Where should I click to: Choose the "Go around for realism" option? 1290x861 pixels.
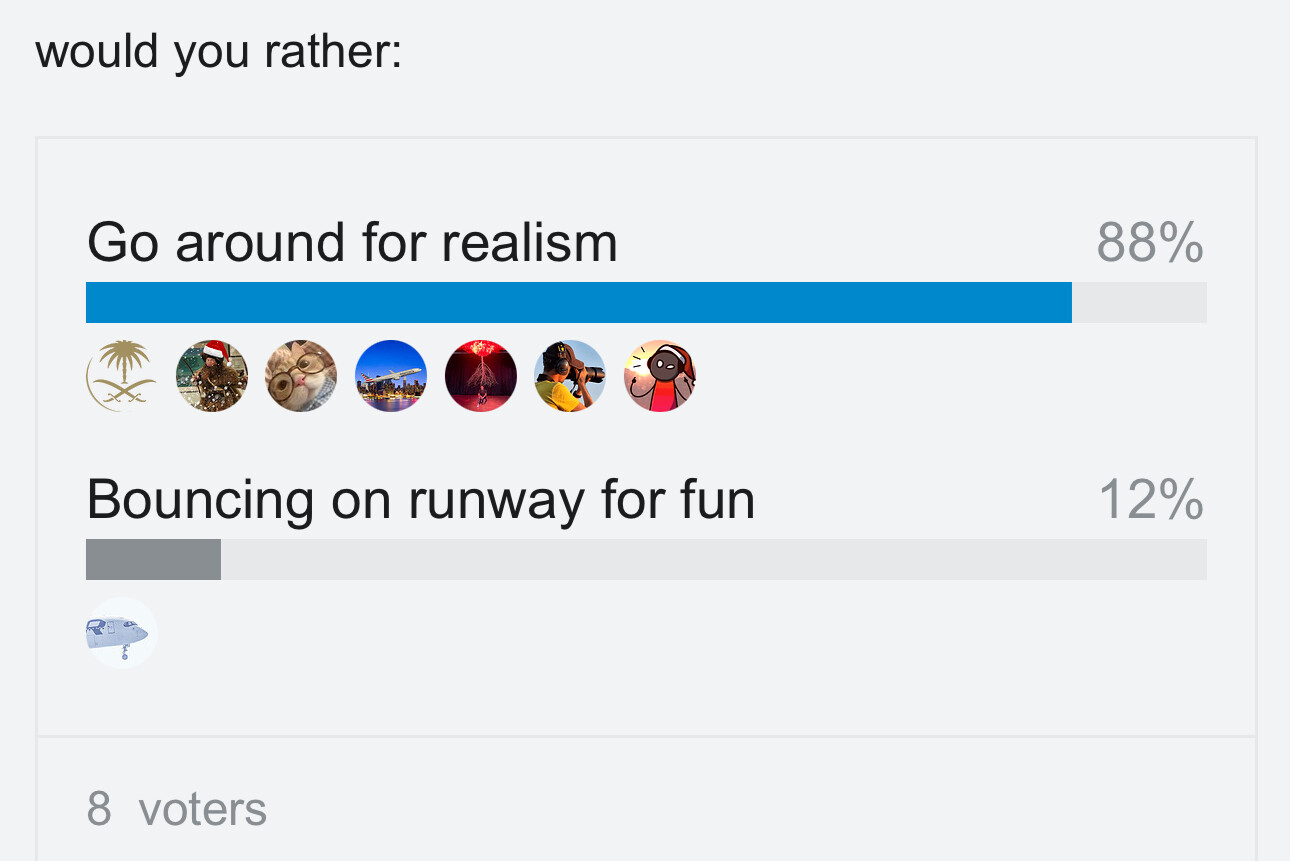[352, 243]
